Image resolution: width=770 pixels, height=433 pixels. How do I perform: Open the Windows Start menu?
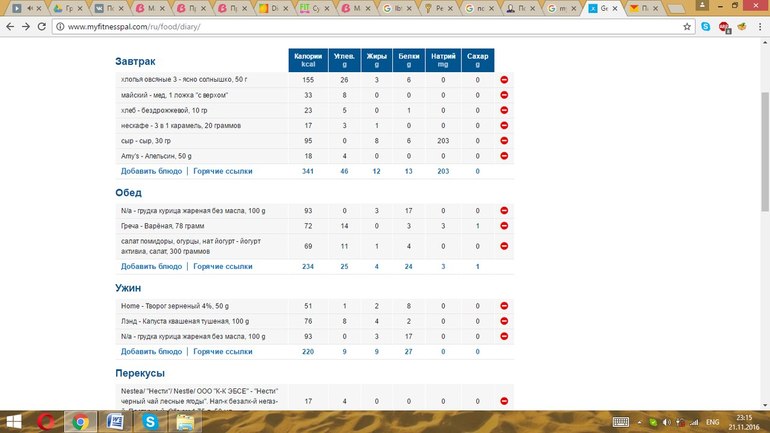(14, 422)
